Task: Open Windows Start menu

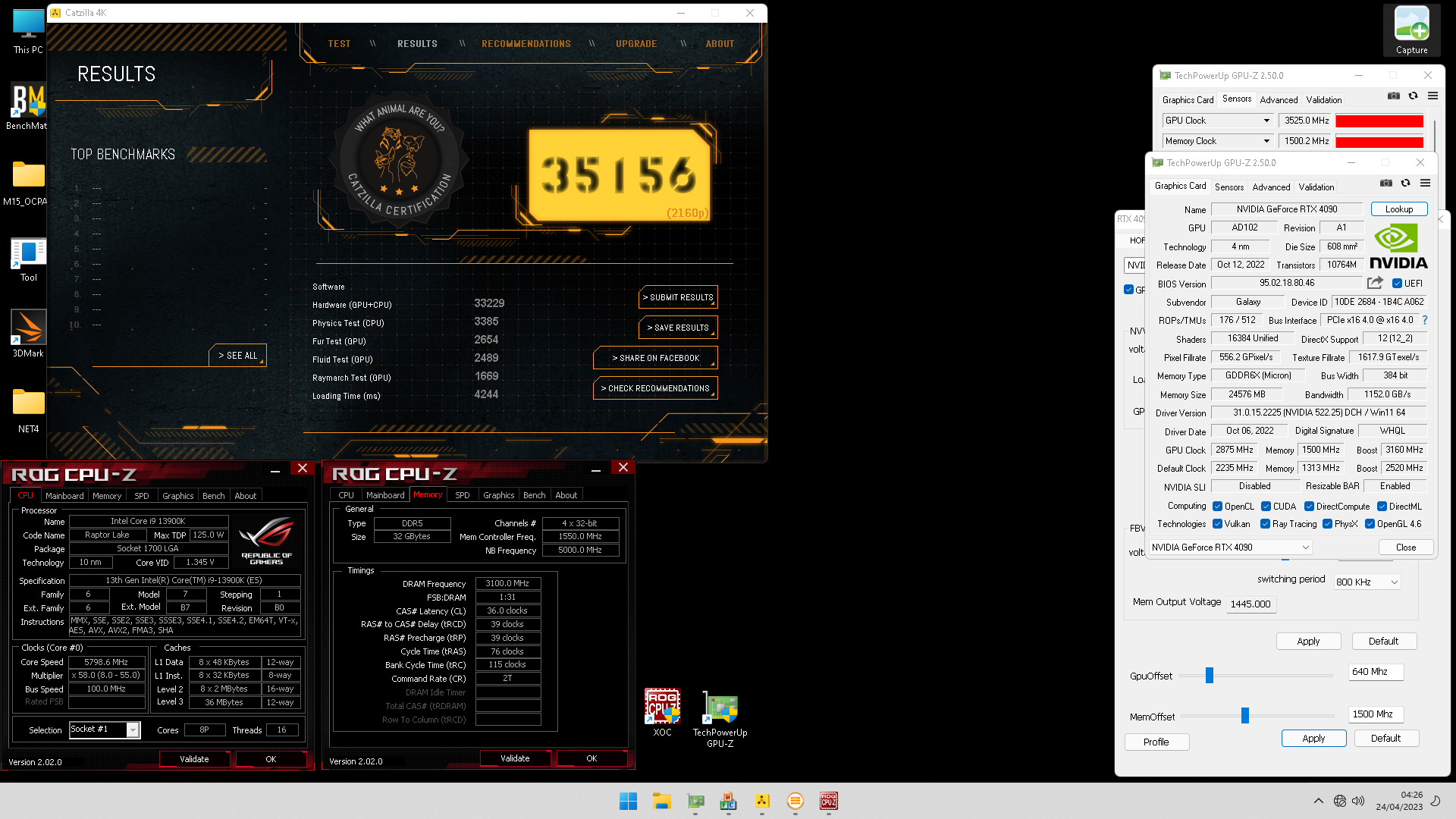Action: click(x=628, y=801)
